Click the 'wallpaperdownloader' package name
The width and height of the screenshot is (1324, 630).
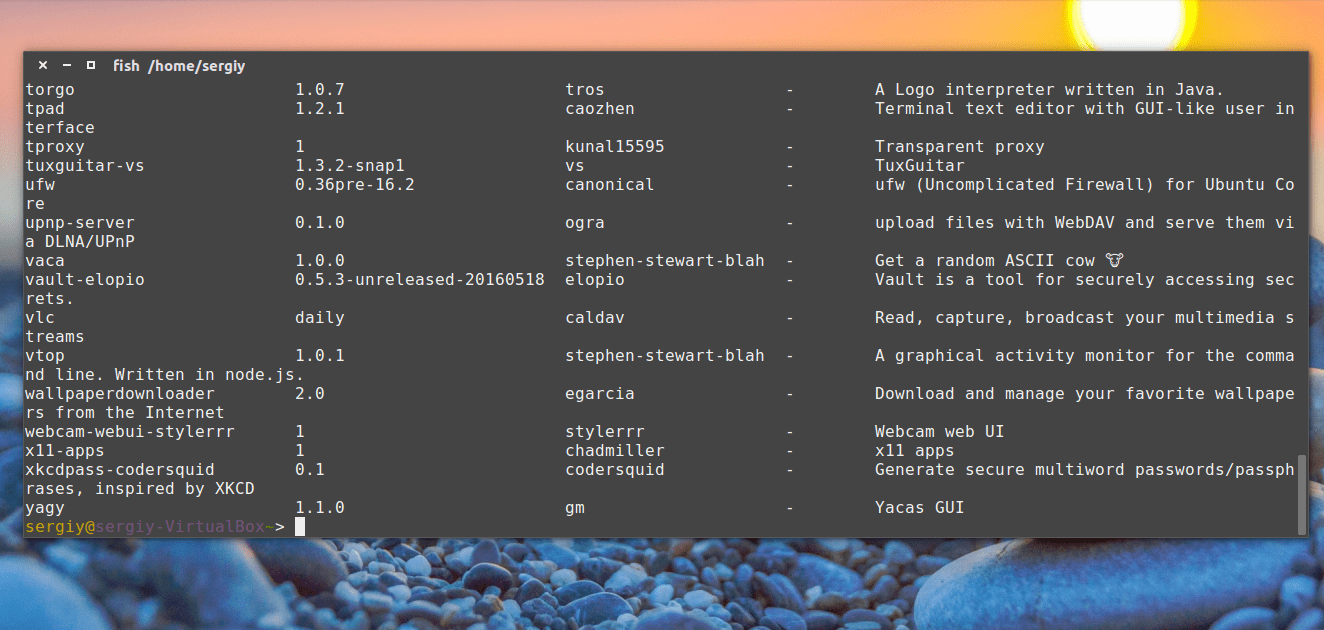(x=120, y=394)
